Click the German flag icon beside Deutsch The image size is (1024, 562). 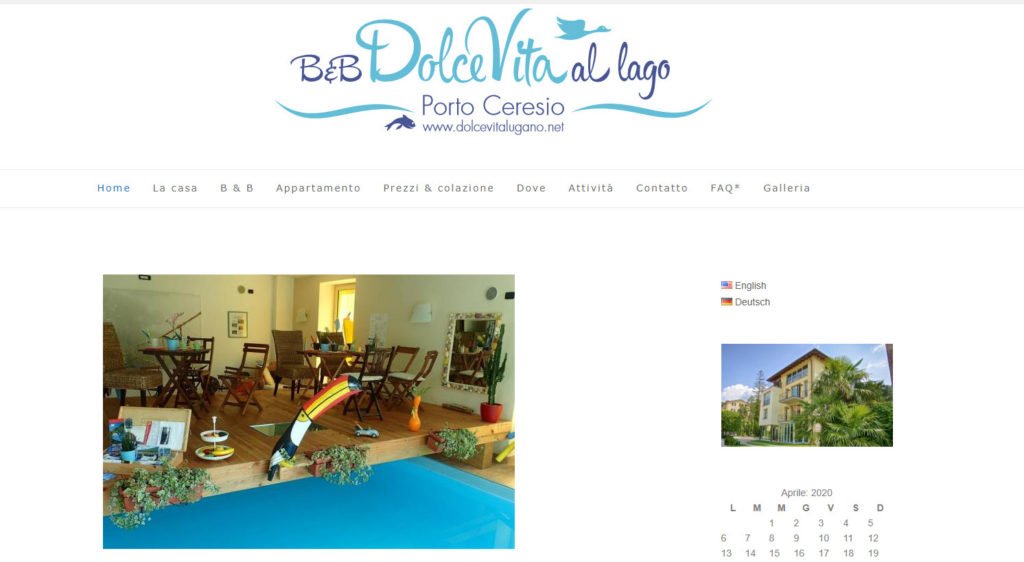(x=726, y=302)
